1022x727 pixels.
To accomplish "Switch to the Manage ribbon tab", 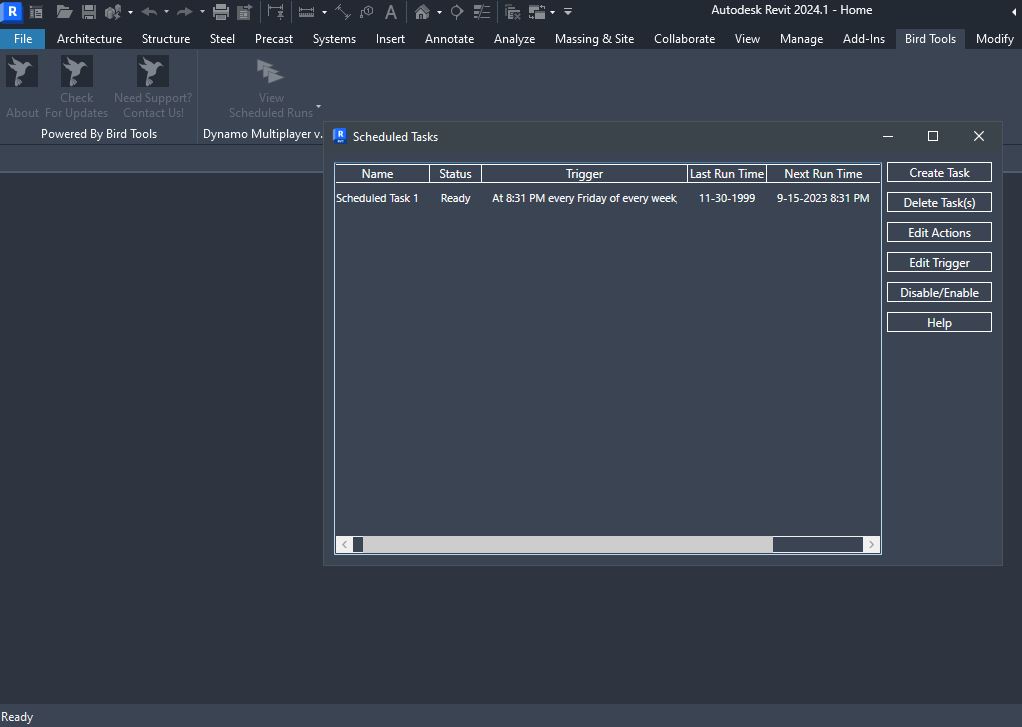I will coord(801,38).
